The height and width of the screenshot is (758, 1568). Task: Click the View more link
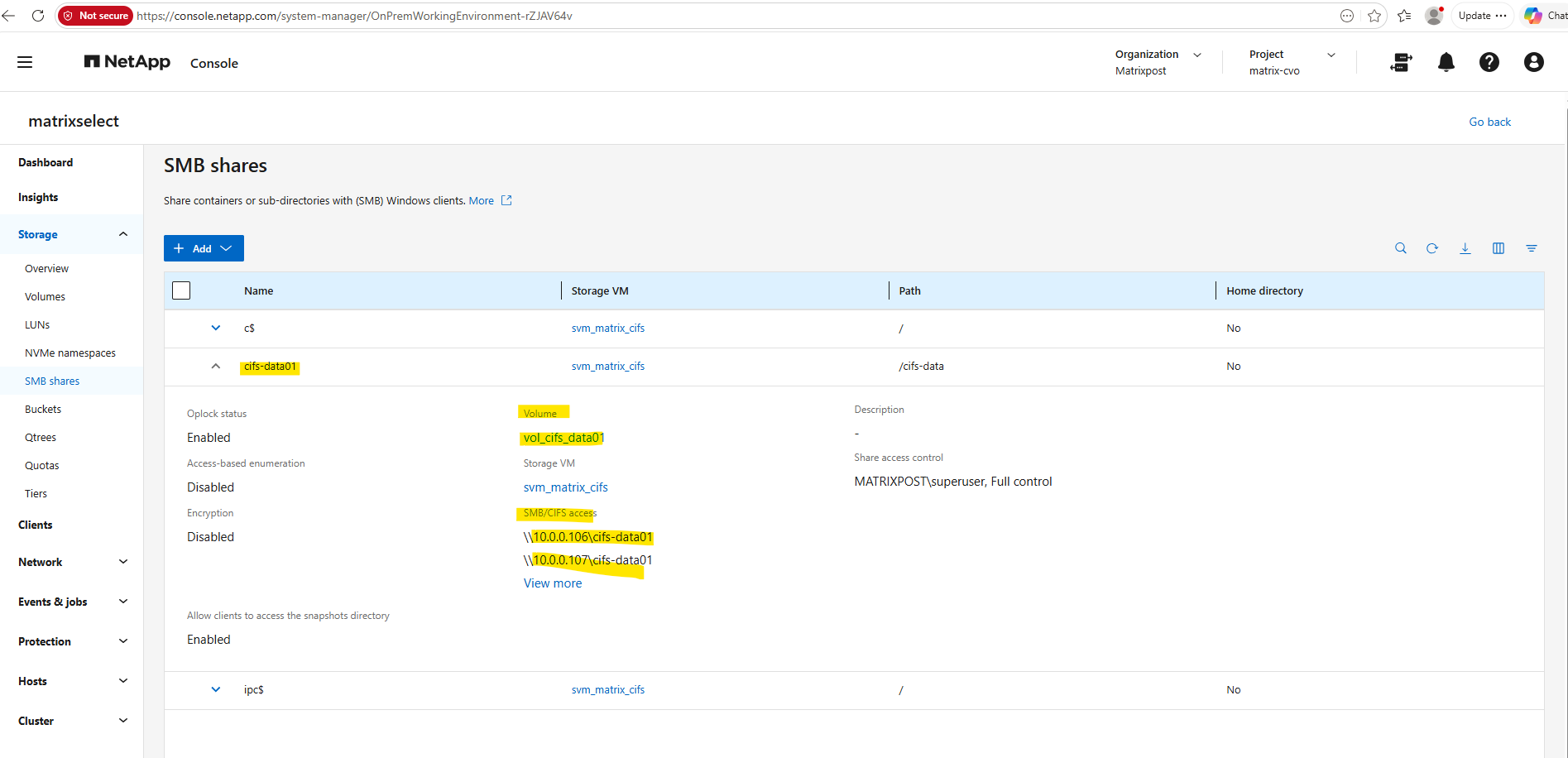click(x=553, y=583)
